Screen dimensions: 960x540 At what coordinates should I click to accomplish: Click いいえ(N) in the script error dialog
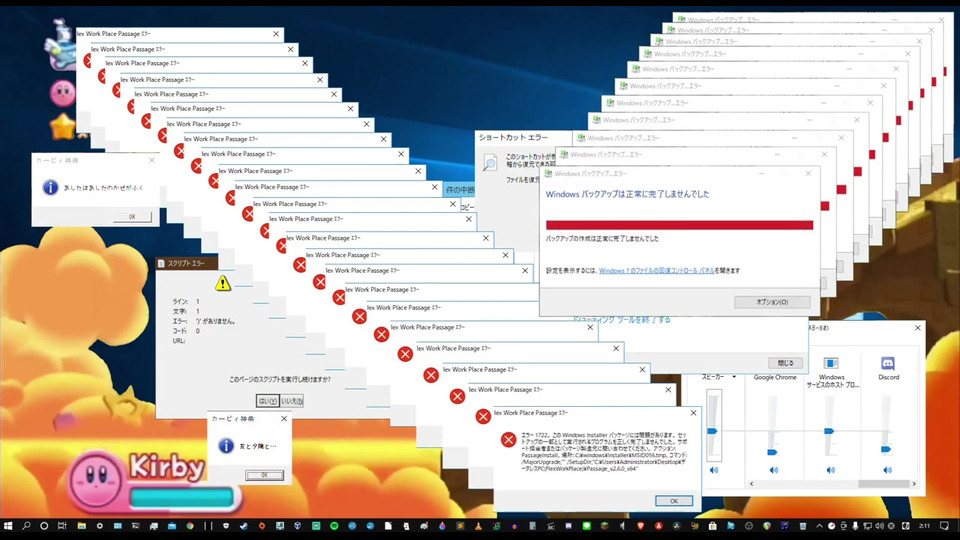[x=292, y=401]
